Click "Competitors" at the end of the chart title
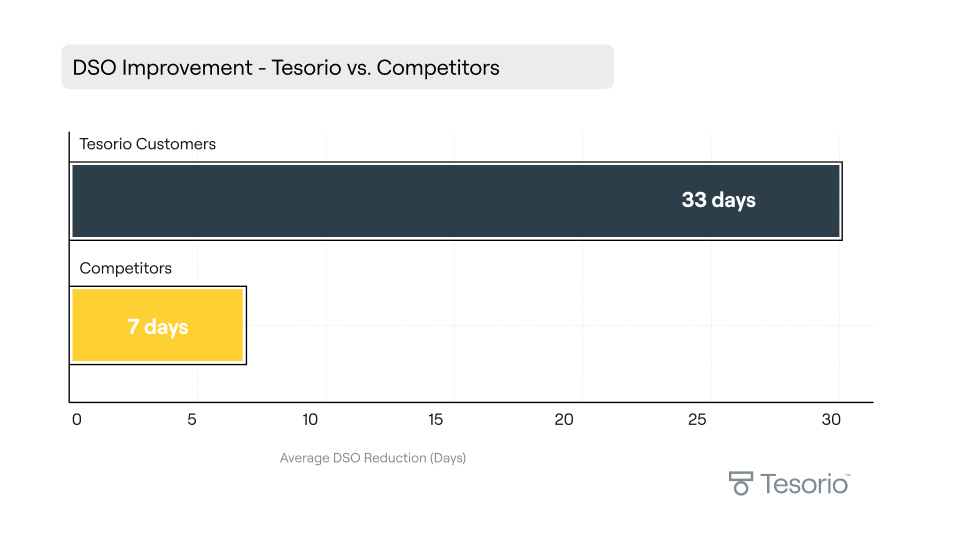 tap(438, 68)
